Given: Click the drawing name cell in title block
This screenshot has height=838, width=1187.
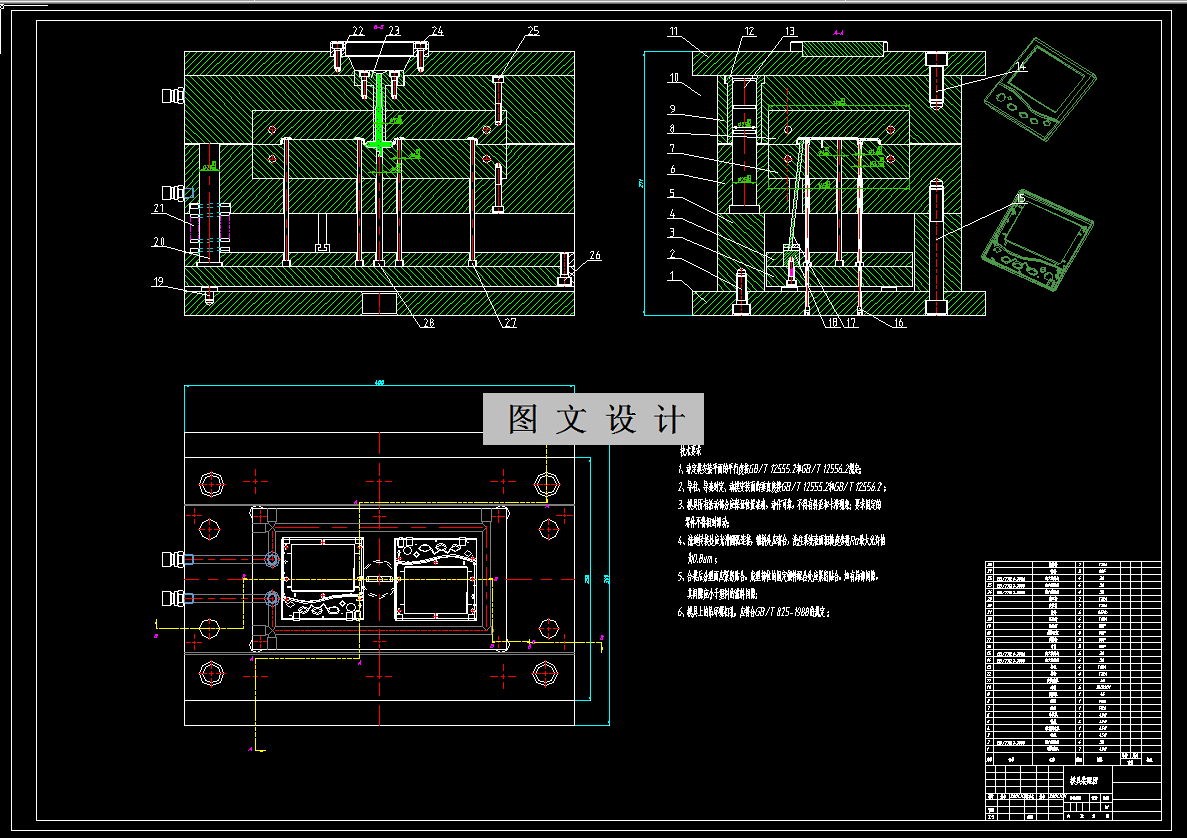Looking at the screenshot, I should point(1089,779).
